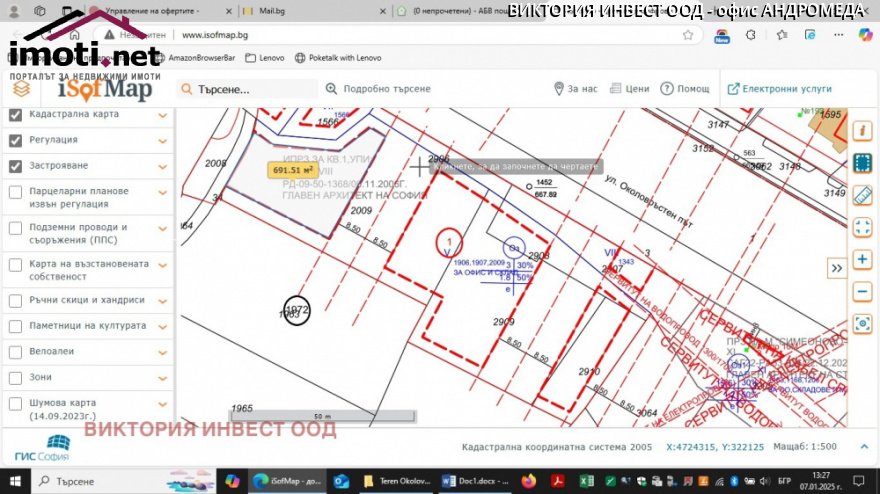Enable Парцеларни планове извън регулация layer
This screenshot has height=494, width=880.
(x=16, y=193)
